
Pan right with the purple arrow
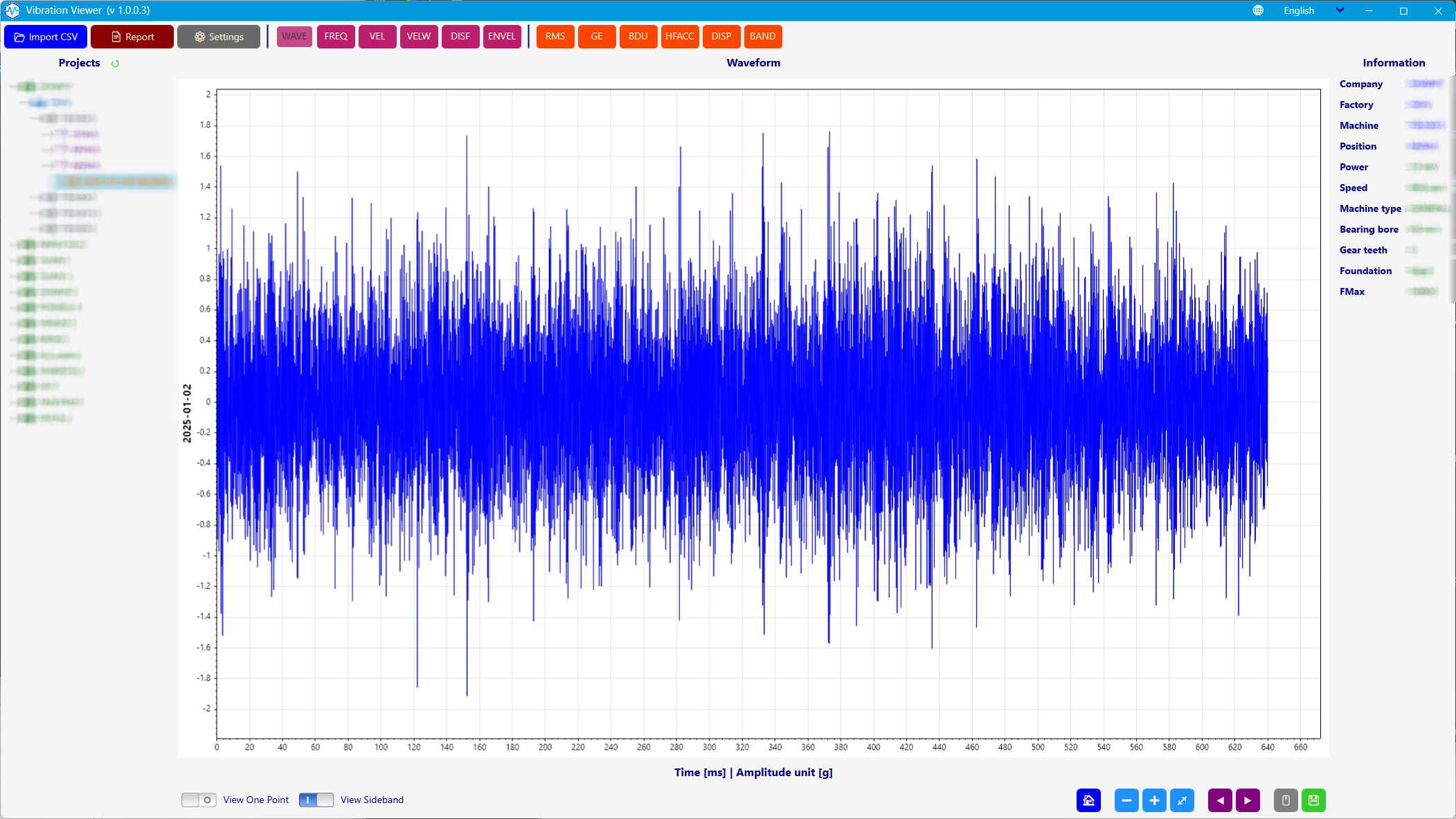pos(1248,800)
